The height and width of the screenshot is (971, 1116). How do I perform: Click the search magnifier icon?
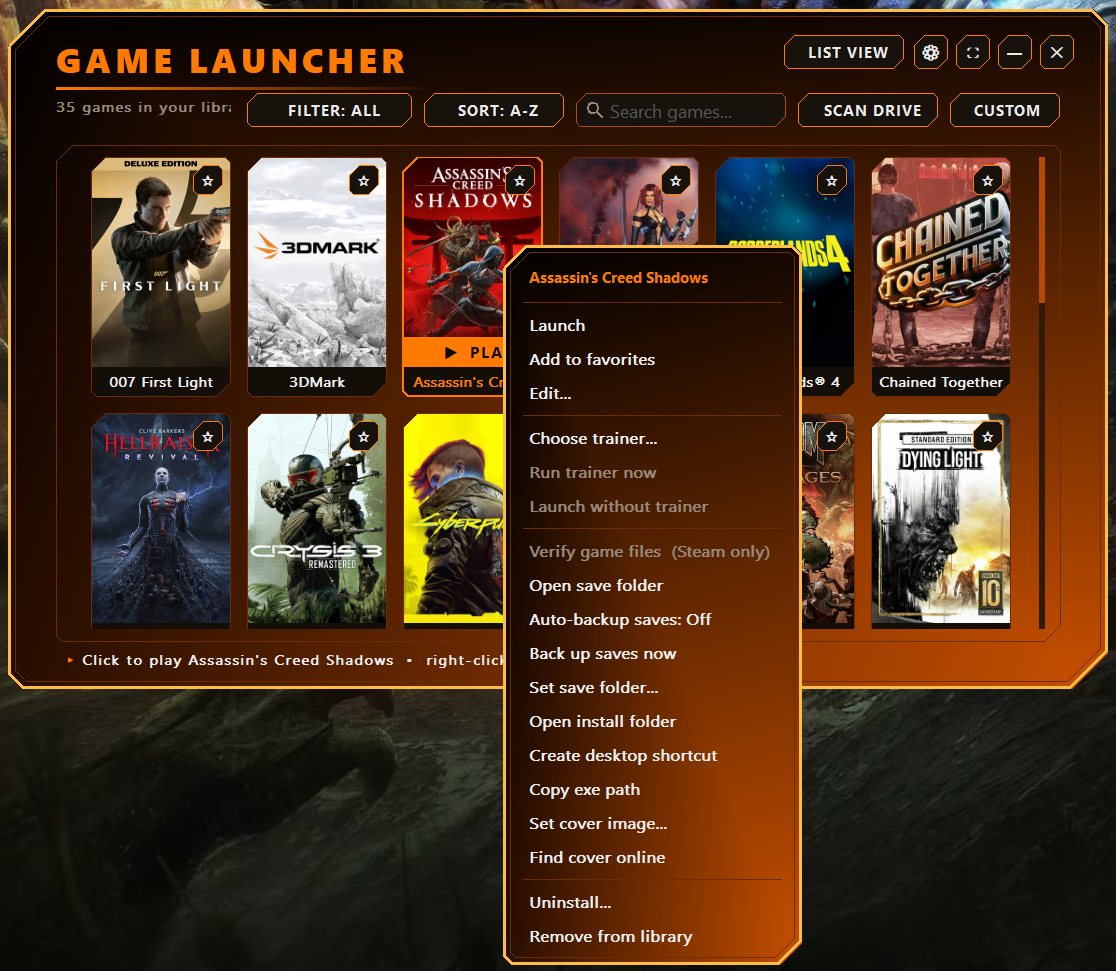pos(594,110)
